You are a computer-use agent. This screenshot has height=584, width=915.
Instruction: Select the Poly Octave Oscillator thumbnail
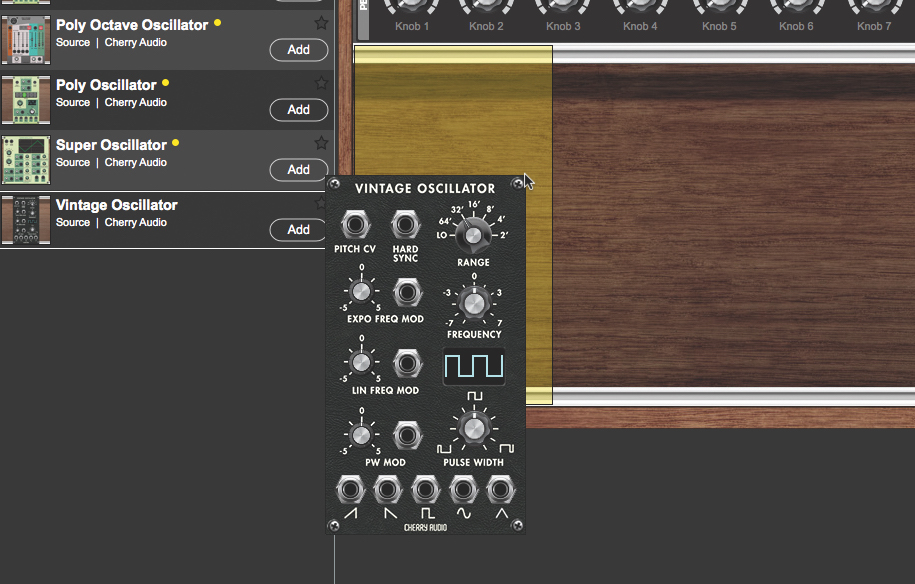click(x=26, y=40)
